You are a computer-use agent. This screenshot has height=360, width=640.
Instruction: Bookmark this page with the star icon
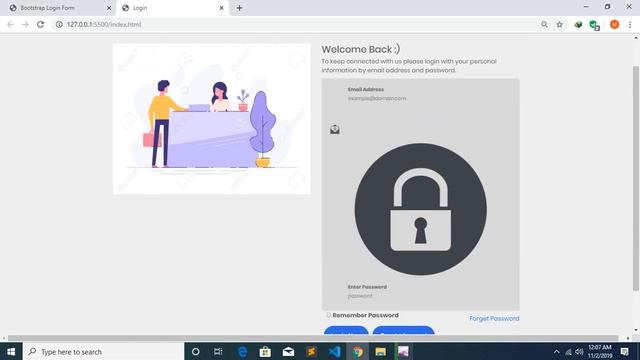[560, 24]
